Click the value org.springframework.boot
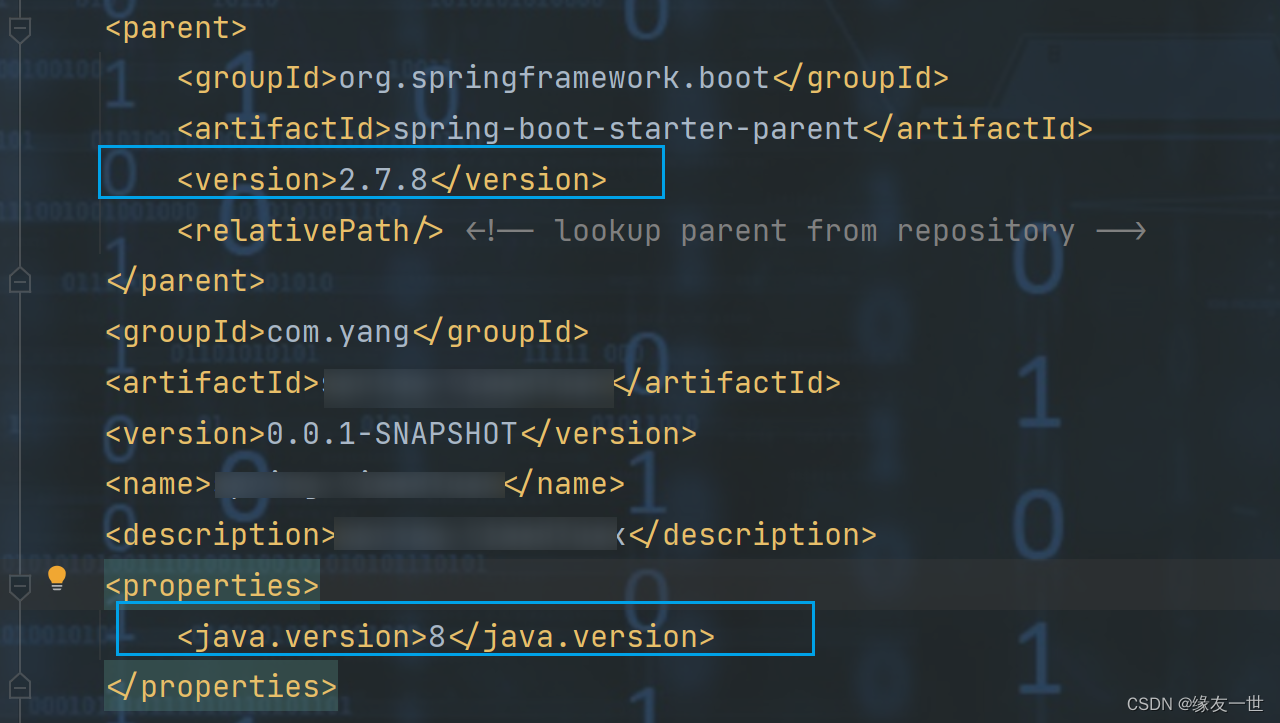Image resolution: width=1280 pixels, height=723 pixels. (x=554, y=78)
